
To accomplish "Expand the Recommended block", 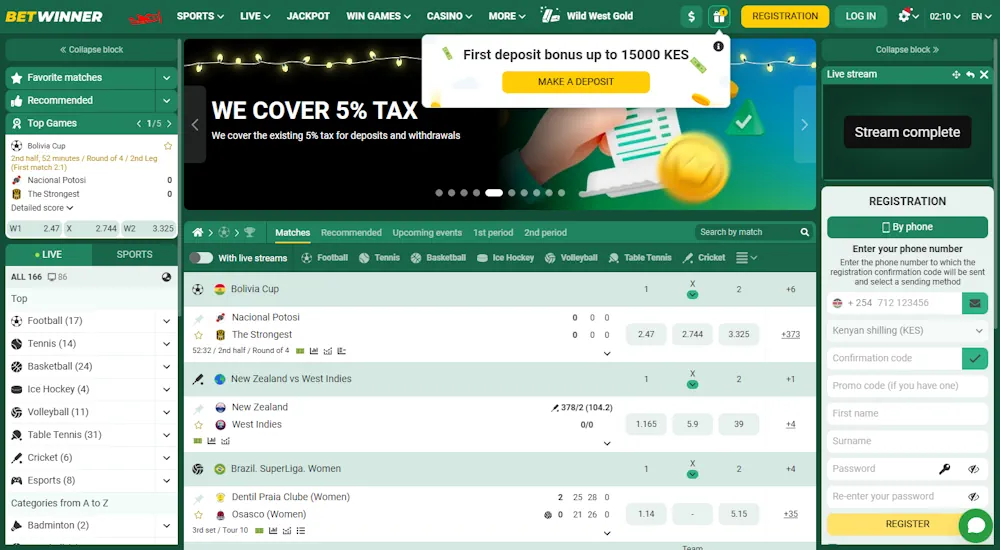I will click(166, 101).
